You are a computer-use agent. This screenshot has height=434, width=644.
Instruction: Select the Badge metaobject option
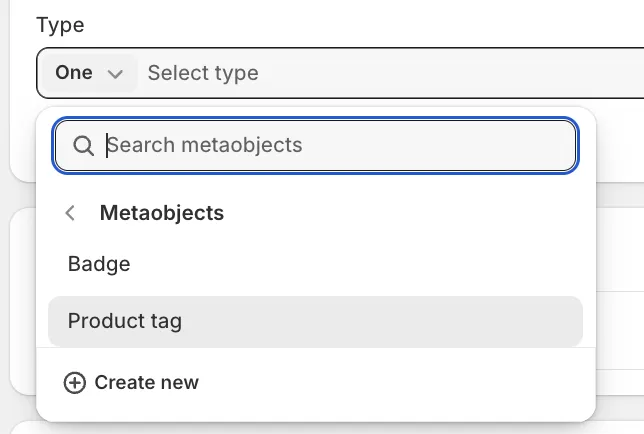(99, 264)
